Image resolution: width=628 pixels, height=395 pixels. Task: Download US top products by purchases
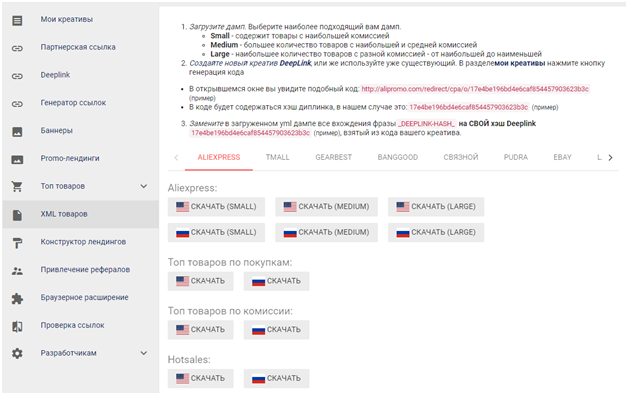200,281
